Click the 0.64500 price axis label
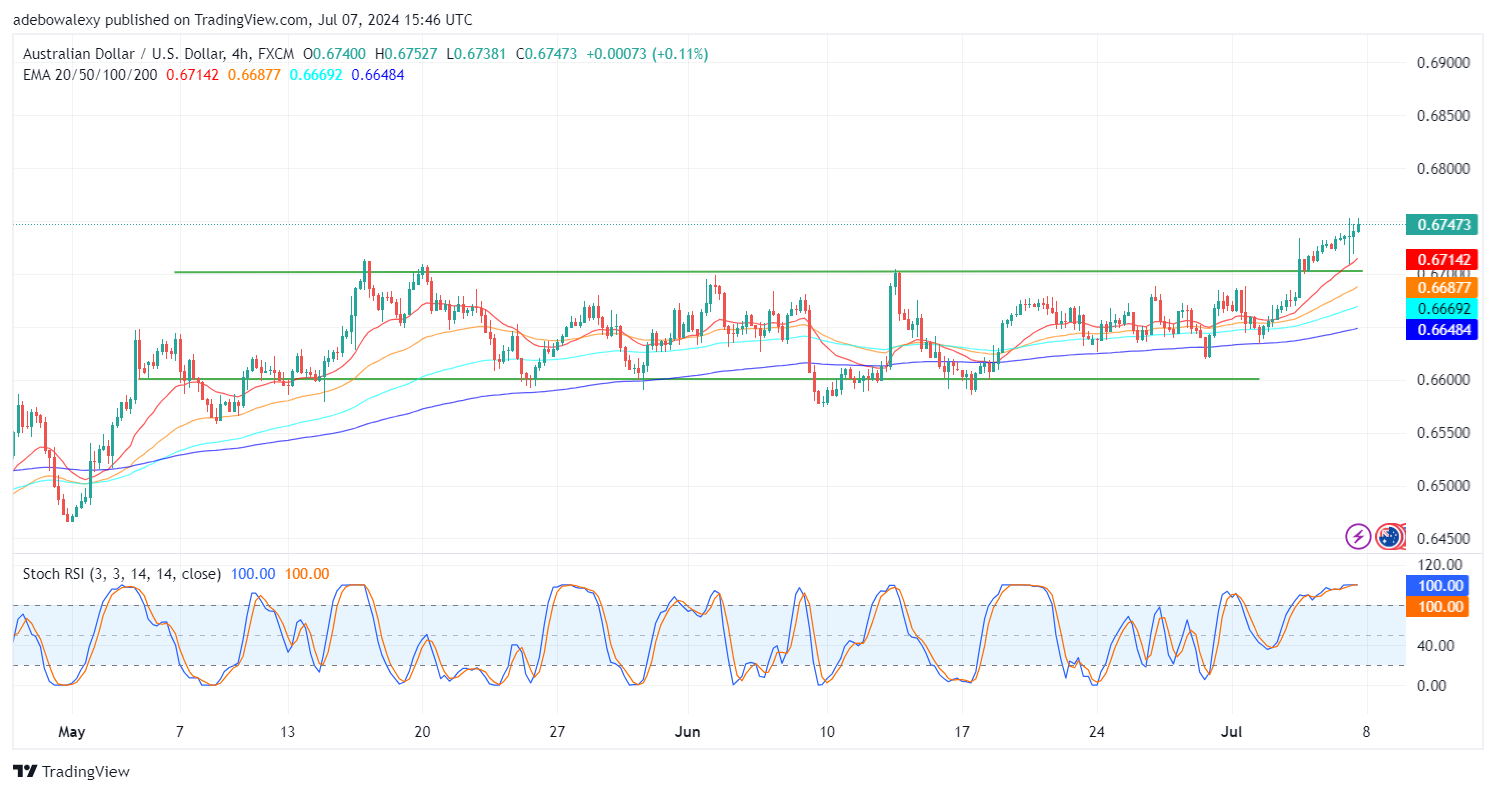The width and height of the screenshot is (1496, 793). 1441,539
